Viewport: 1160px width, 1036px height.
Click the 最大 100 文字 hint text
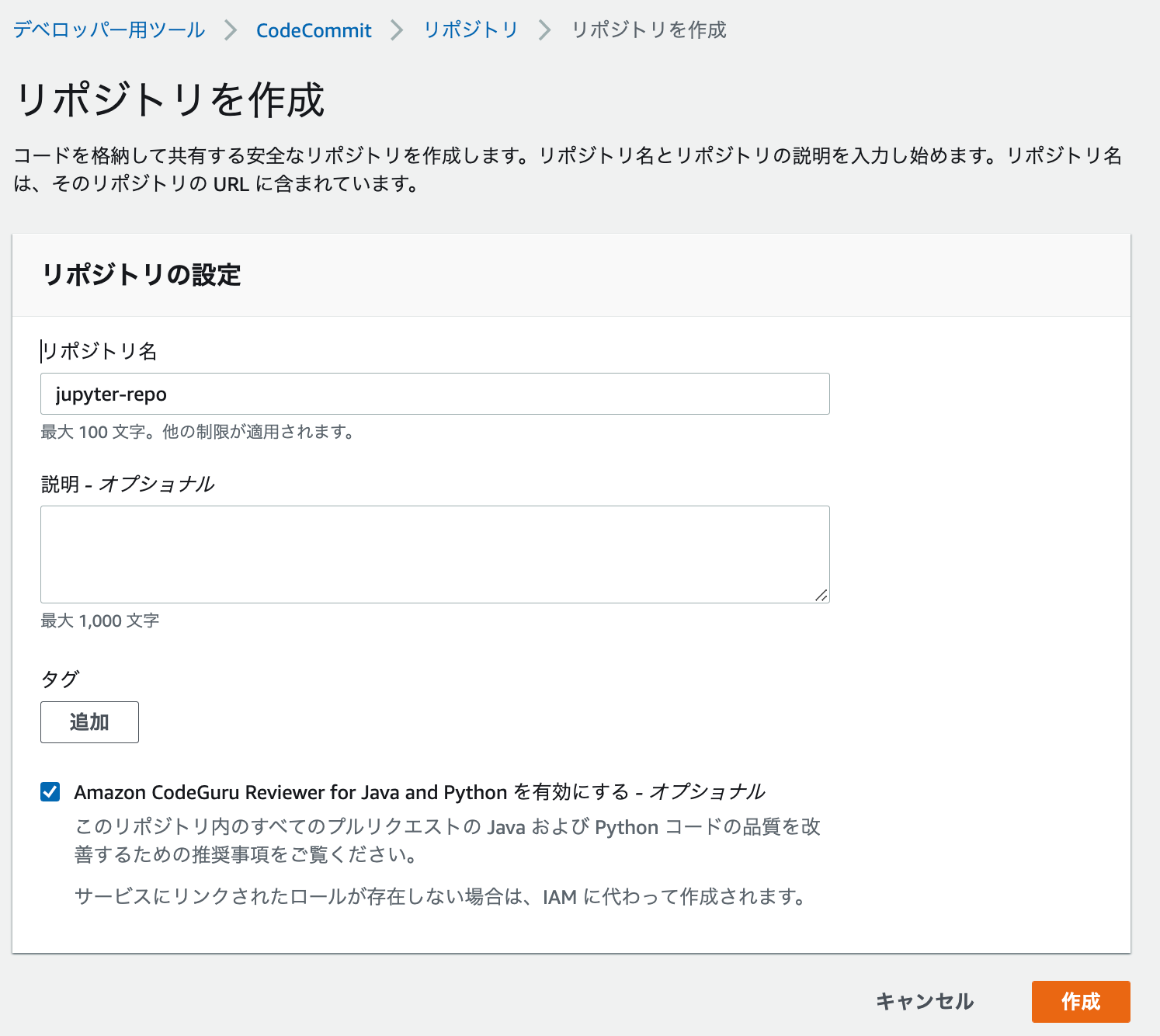[x=198, y=432]
